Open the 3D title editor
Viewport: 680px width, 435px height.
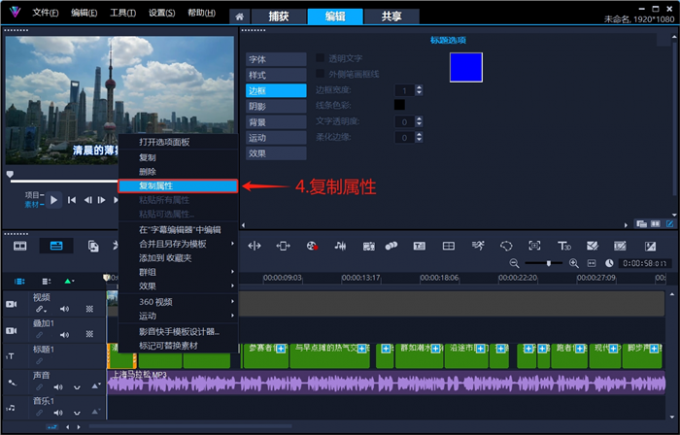pos(564,246)
